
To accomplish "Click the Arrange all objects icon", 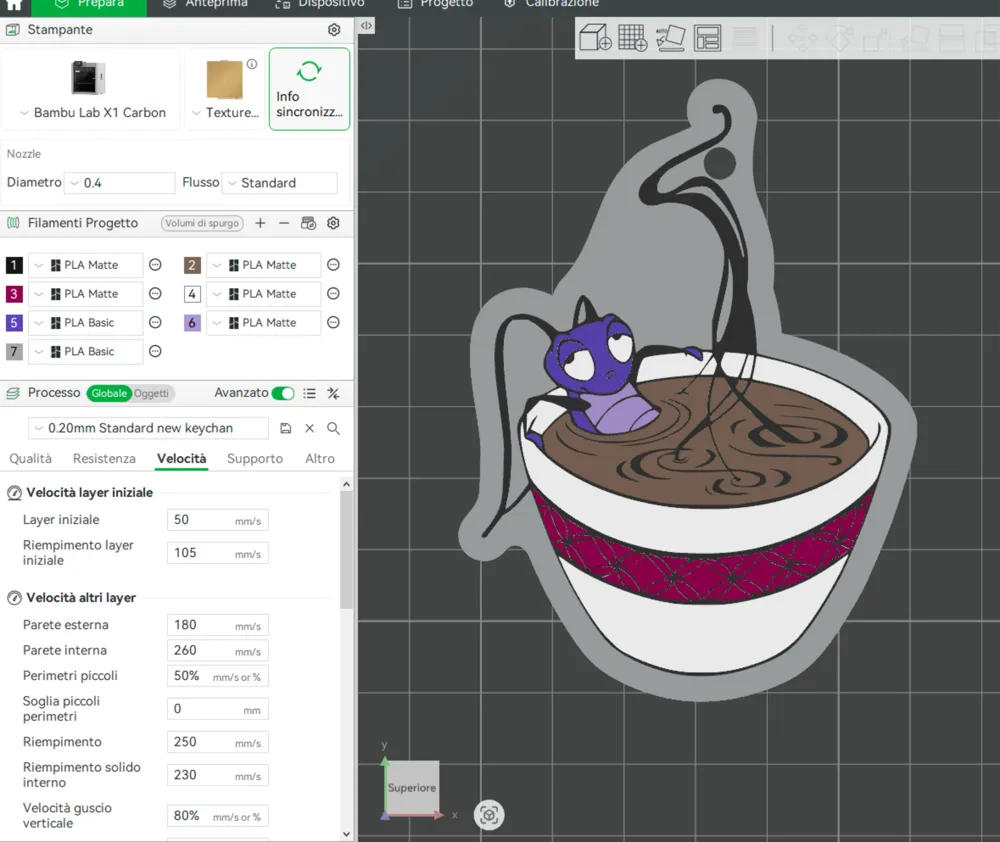I will tap(707, 38).
